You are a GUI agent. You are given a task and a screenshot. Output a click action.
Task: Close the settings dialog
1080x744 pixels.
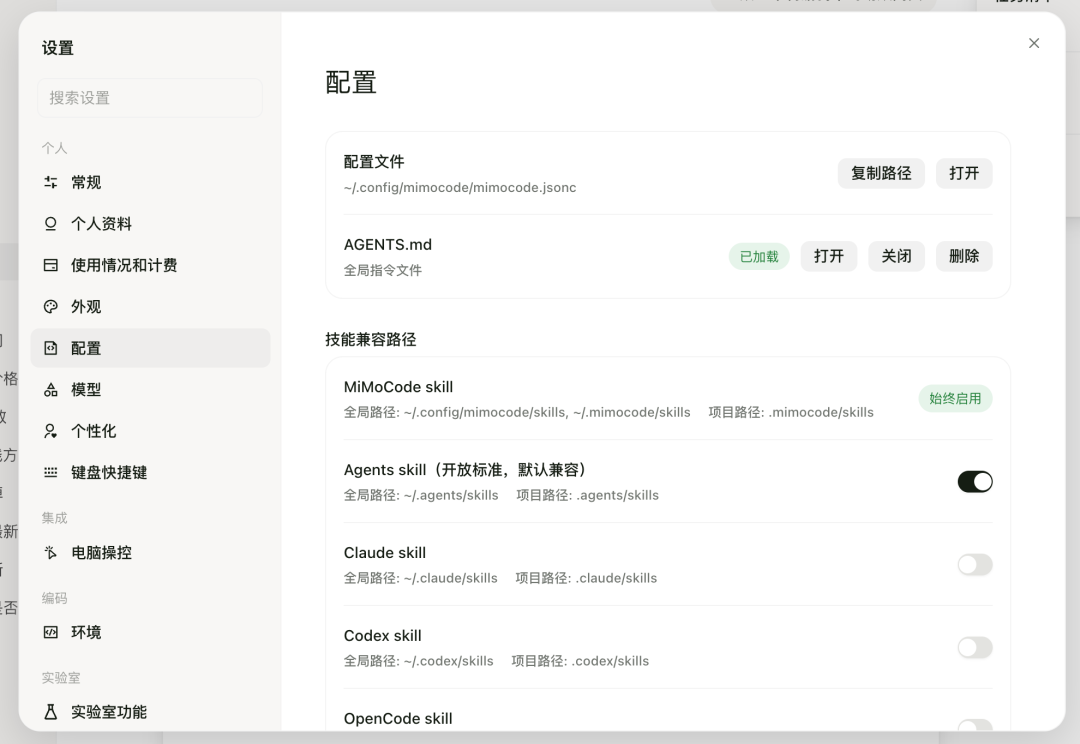[1034, 43]
